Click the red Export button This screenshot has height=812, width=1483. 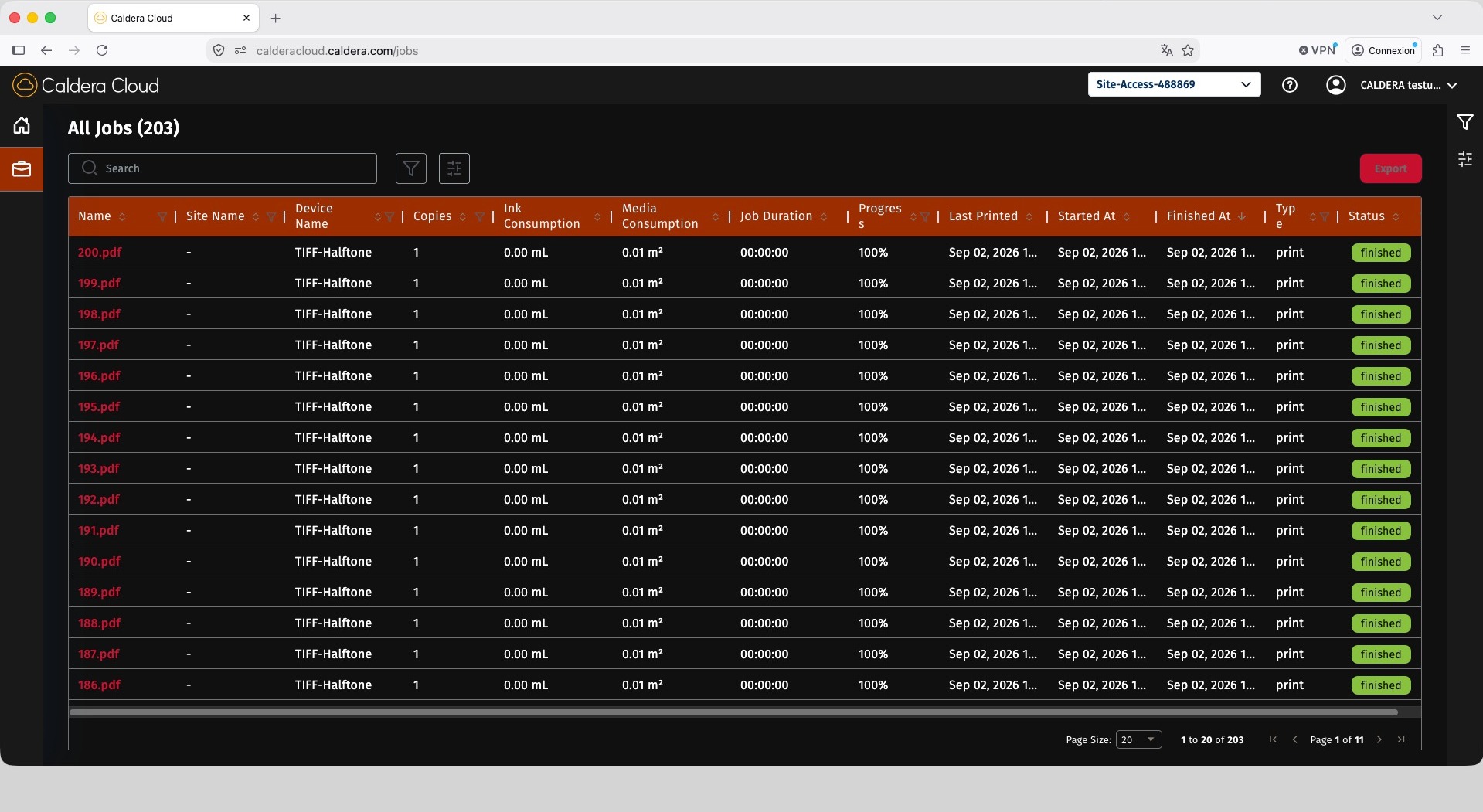1390,168
